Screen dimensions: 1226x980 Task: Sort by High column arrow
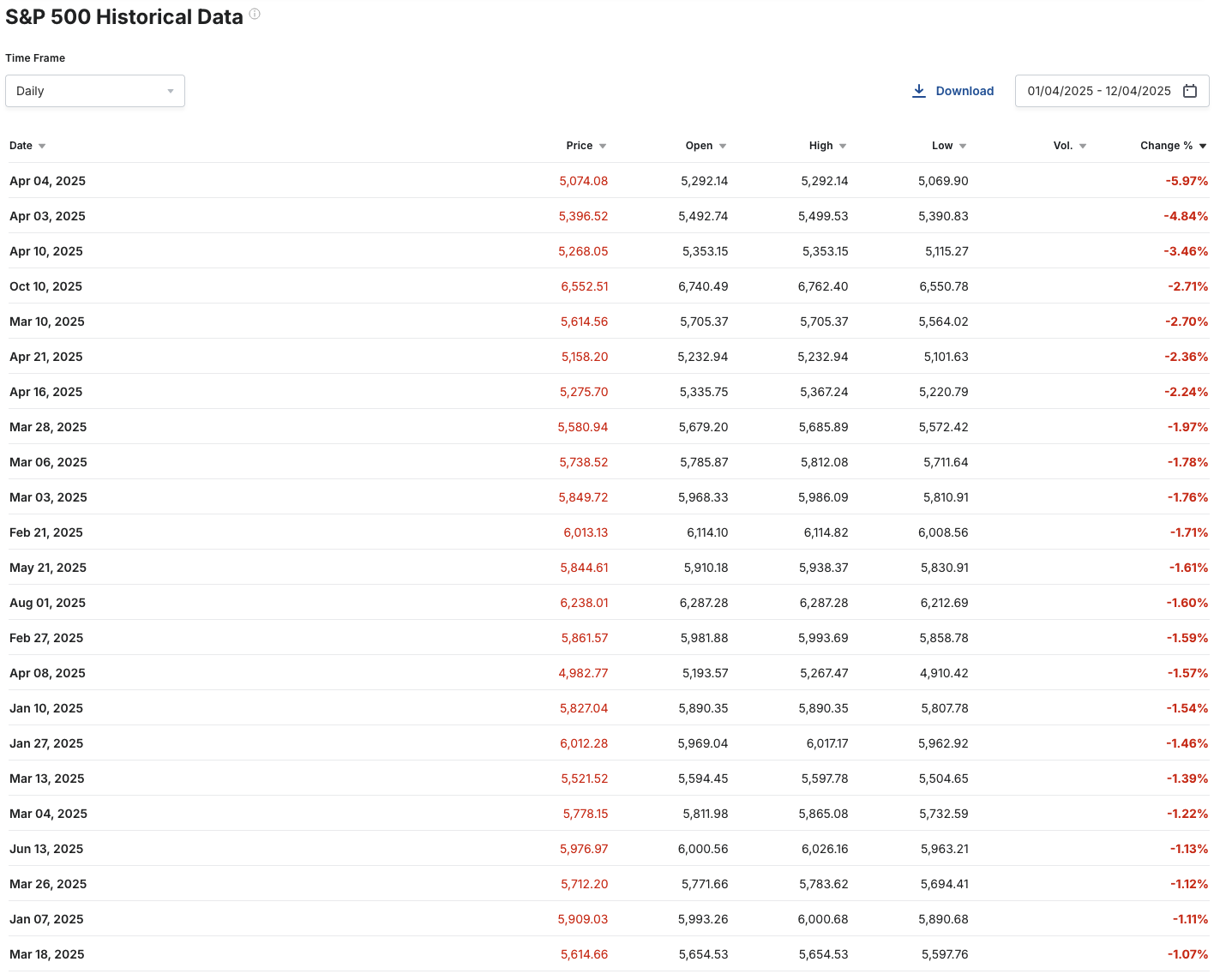[843, 147]
